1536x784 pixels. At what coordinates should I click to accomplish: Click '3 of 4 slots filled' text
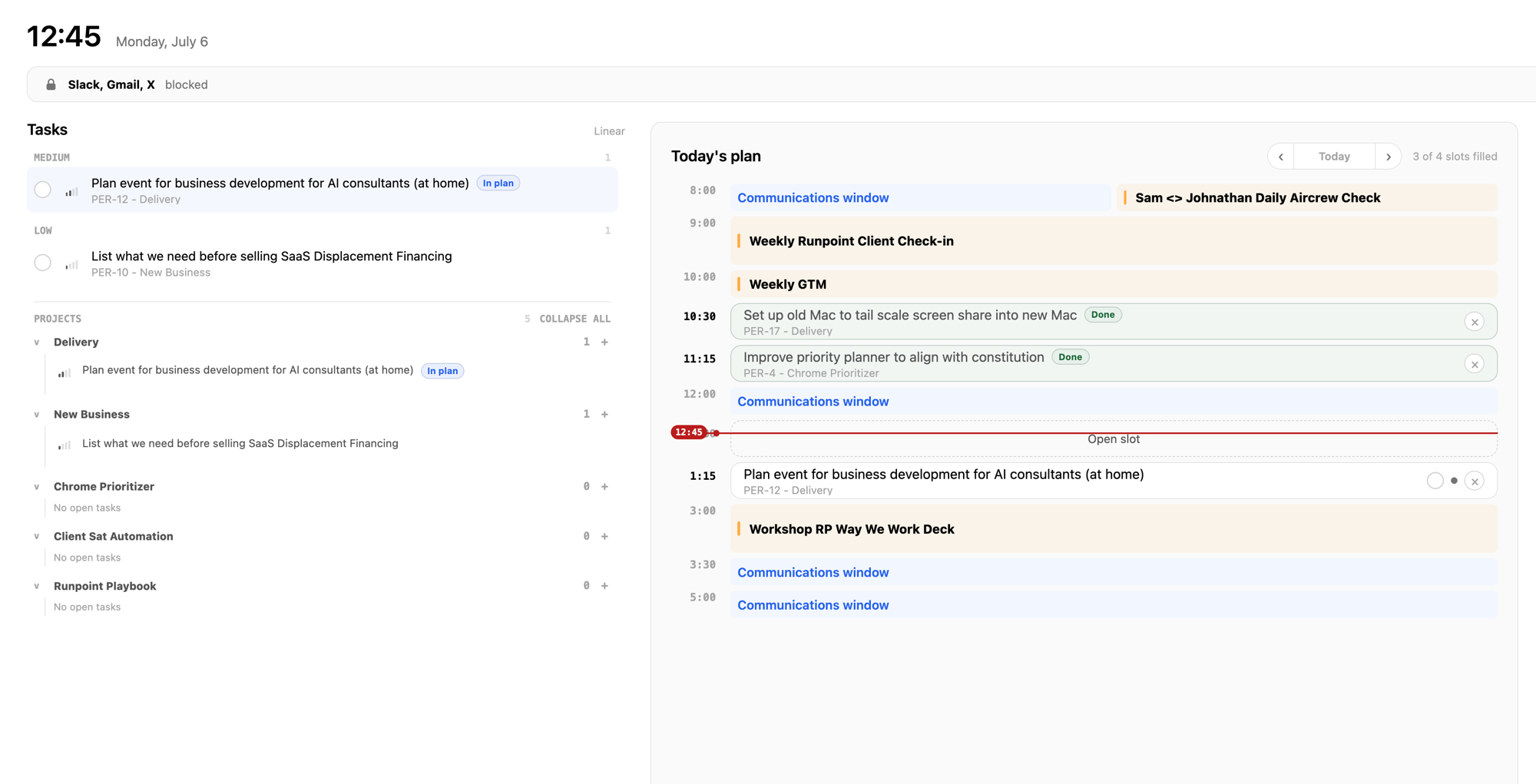pos(1455,157)
